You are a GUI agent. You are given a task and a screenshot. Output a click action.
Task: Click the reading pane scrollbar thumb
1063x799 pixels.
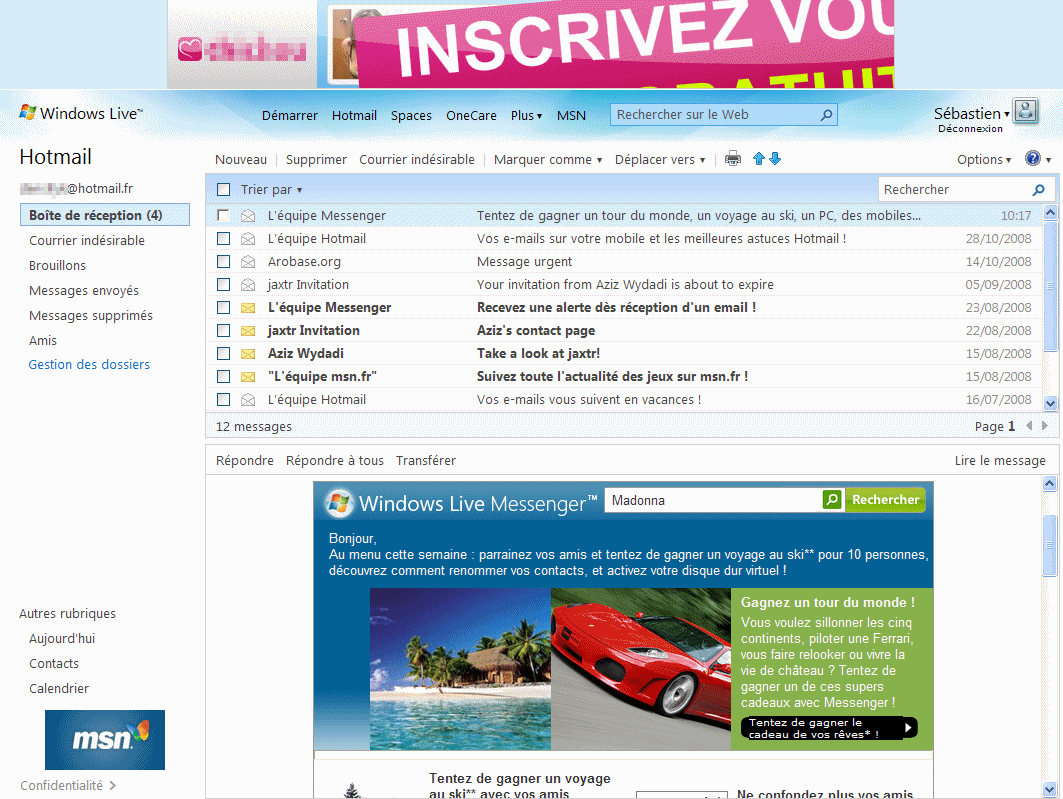(1049, 545)
